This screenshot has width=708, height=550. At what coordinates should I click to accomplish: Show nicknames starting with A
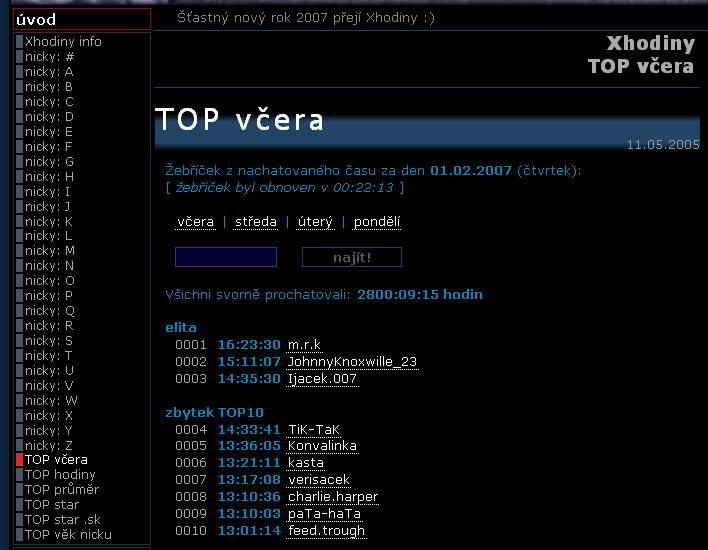49,72
